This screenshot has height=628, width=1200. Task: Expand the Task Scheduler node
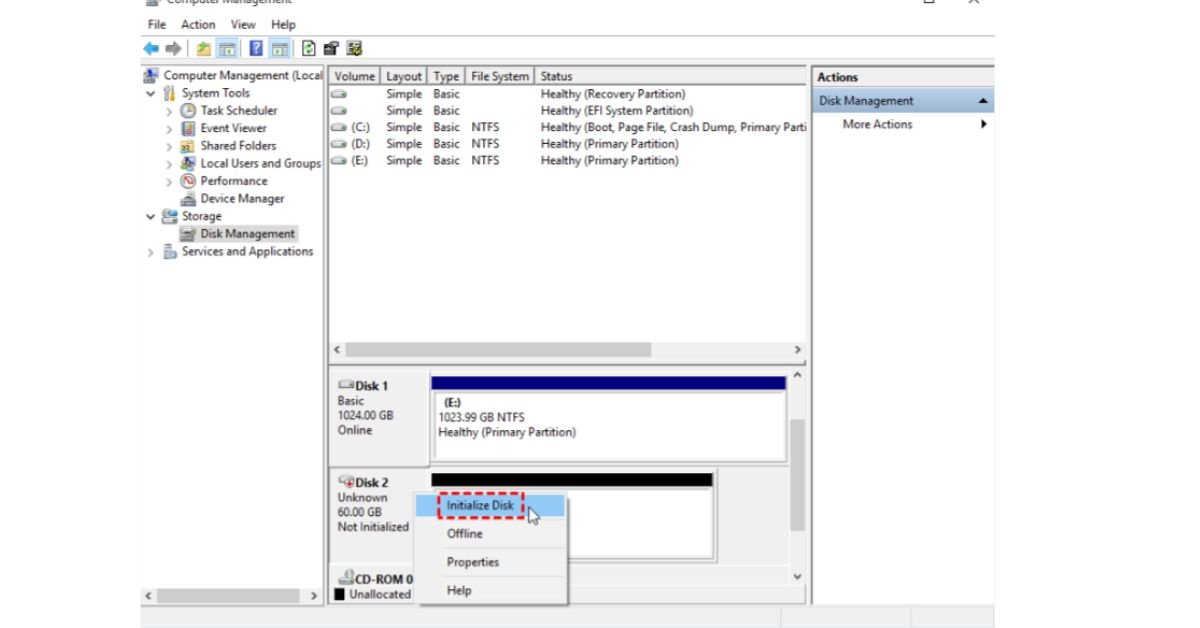[169, 111]
